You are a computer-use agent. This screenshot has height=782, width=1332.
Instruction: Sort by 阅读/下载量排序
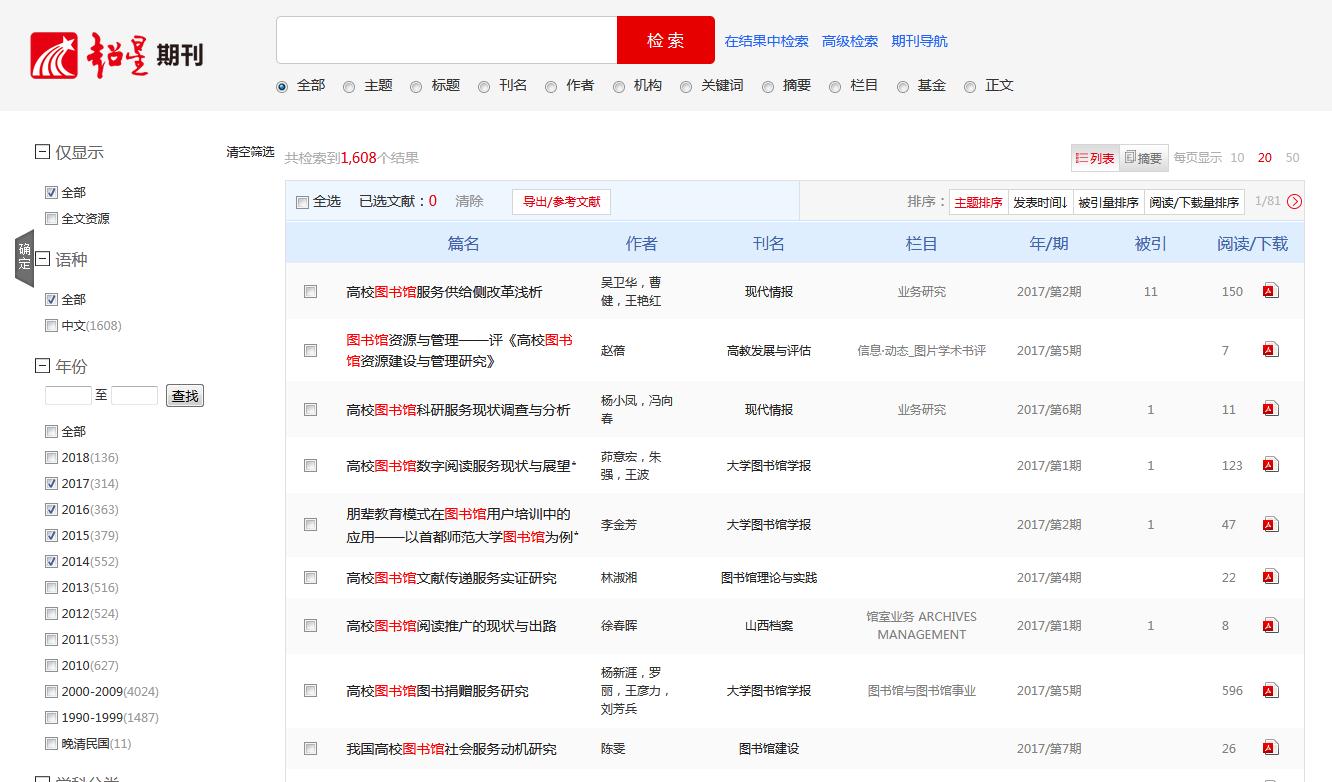pos(1194,202)
